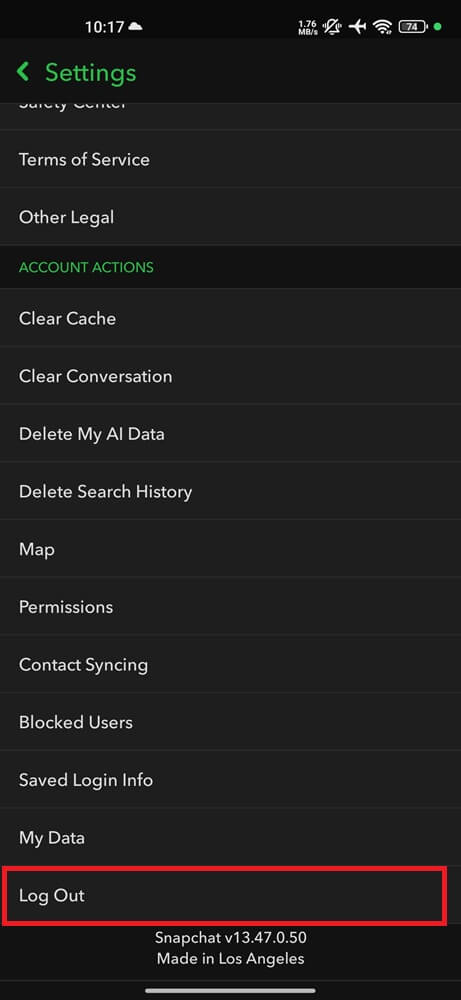Tap the cloud weather icon by clock
The height and width of the screenshot is (1000, 461).
(x=135, y=27)
